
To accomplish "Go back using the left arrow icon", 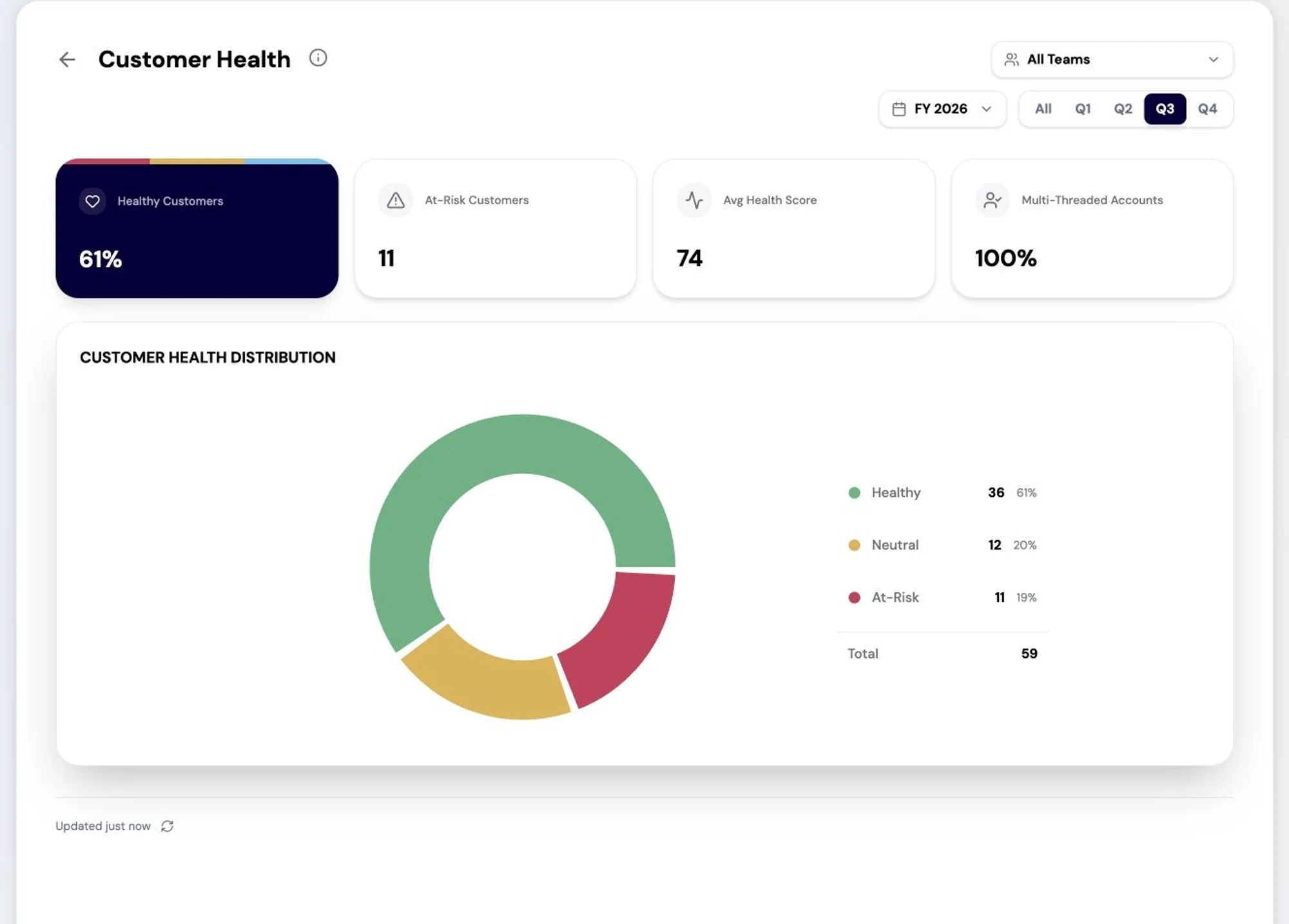I will 67,60.
